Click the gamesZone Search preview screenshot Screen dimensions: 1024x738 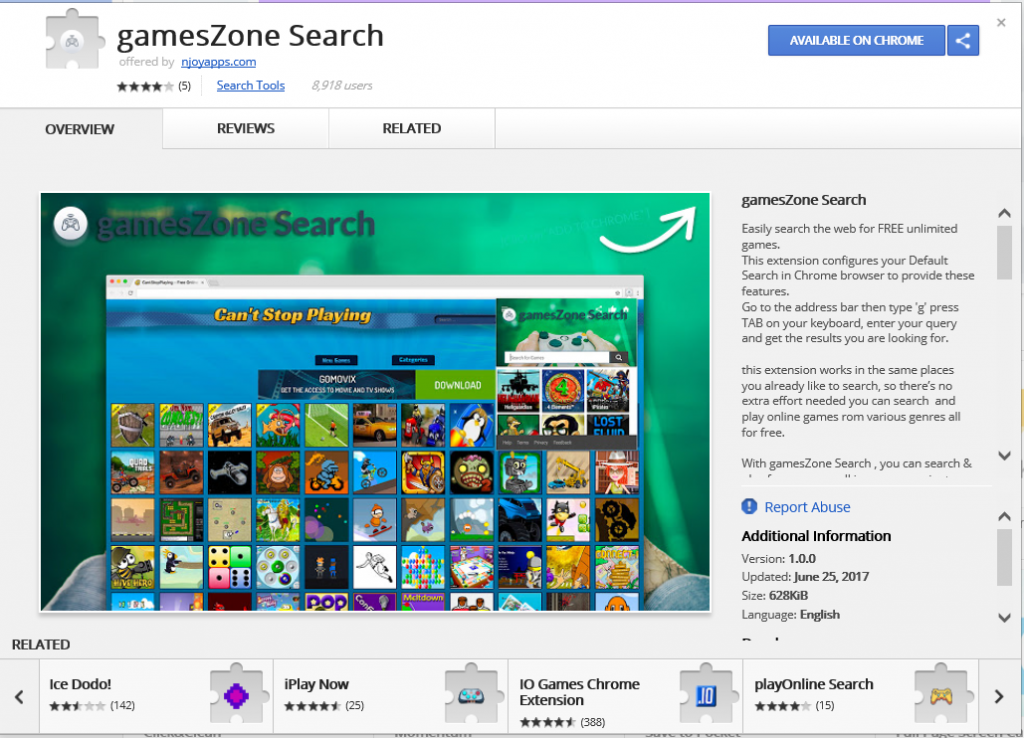375,402
